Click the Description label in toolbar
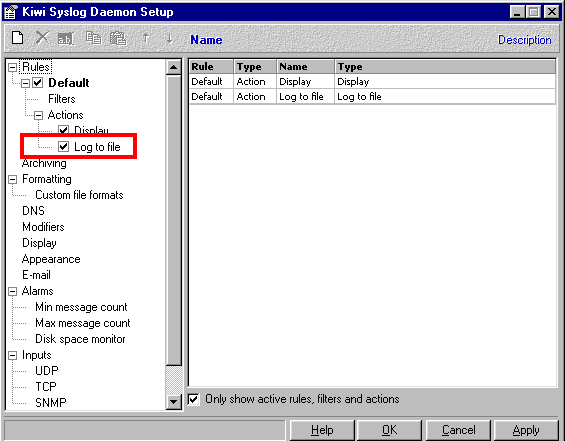This screenshot has height=441, width=565. (x=525, y=40)
